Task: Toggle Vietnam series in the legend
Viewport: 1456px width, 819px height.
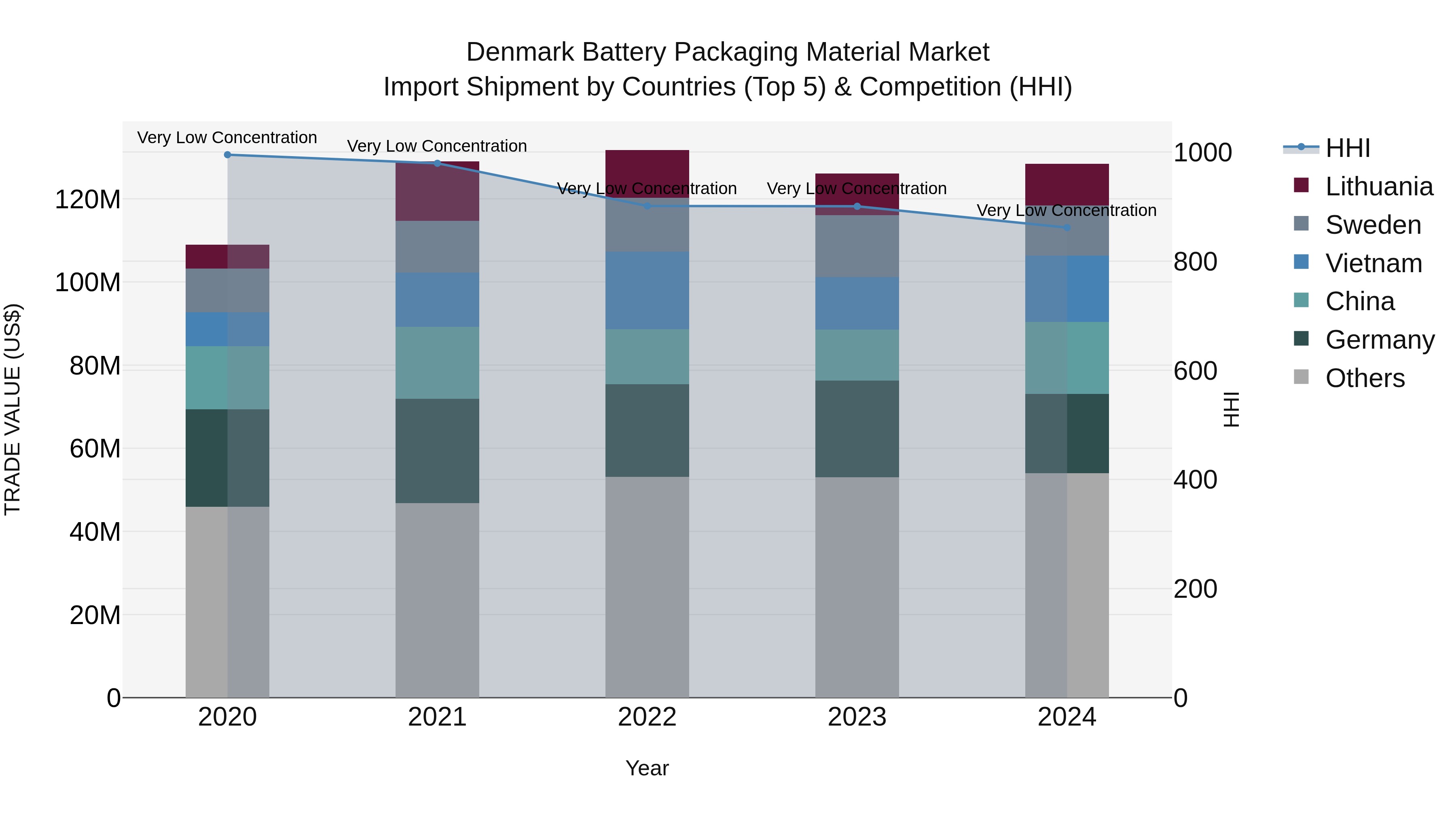Action: coord(1358,263)
